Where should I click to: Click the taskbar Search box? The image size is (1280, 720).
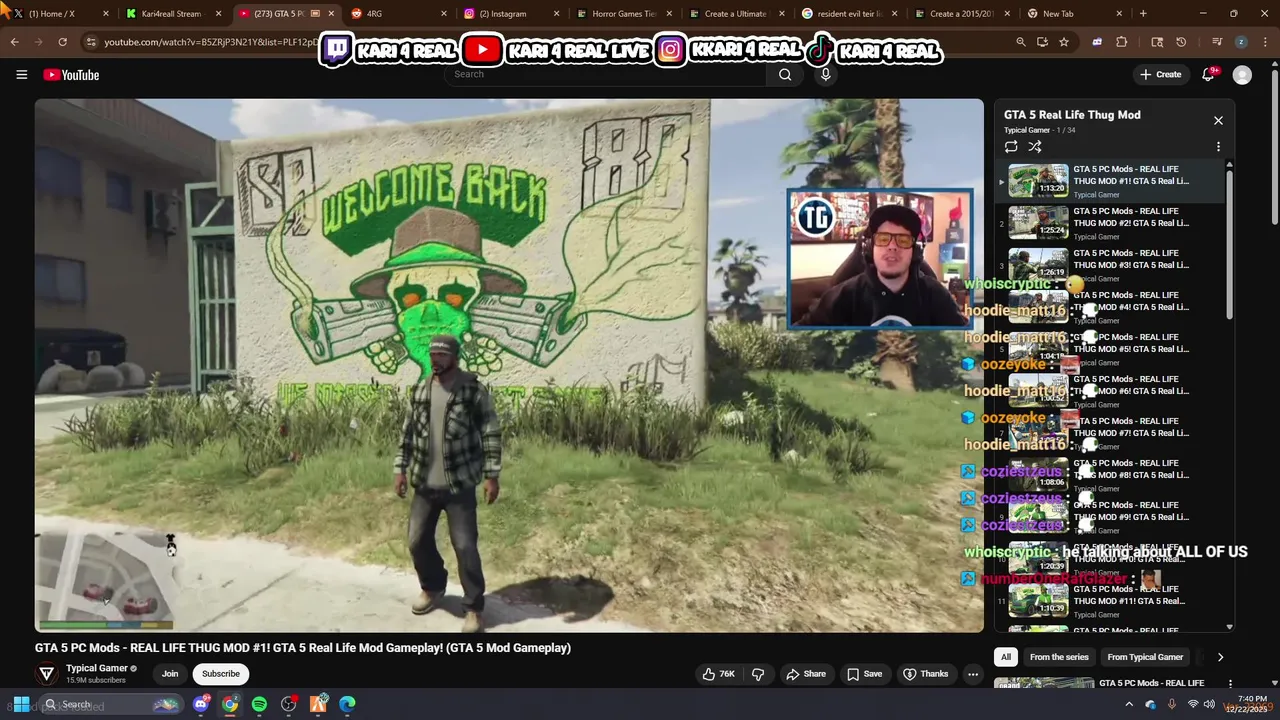110,704
